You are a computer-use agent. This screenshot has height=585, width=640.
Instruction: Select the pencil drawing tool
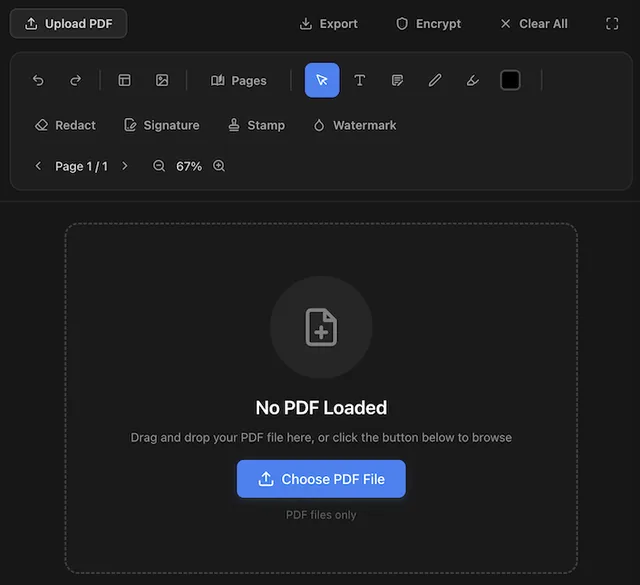[x=435, y=80]
